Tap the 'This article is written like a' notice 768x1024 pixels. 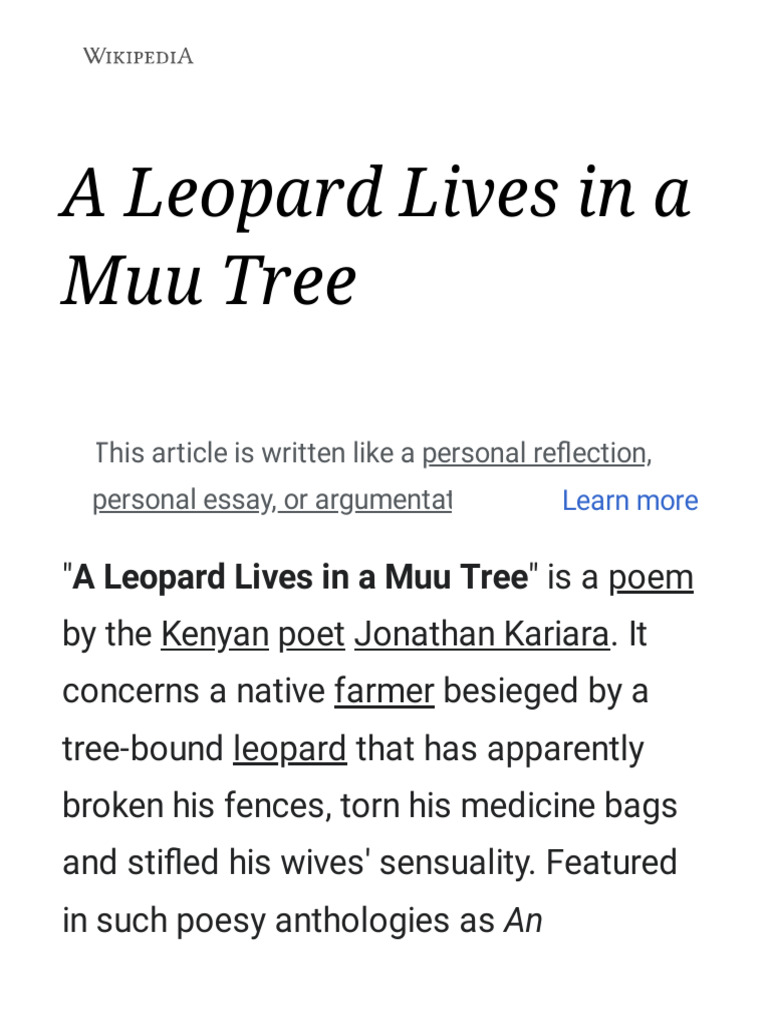click(255, 453)
